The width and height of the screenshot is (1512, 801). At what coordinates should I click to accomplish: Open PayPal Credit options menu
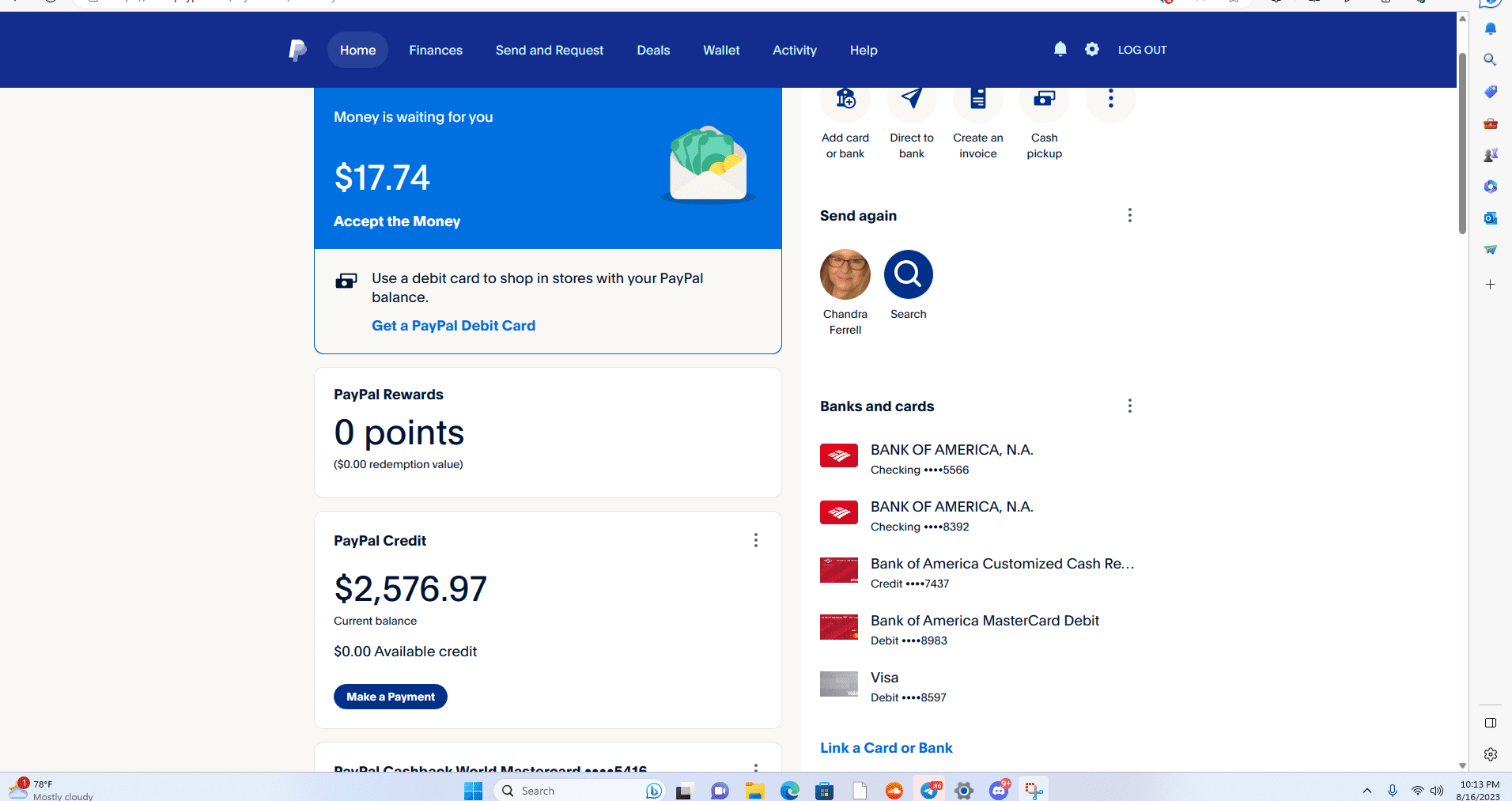[x=756, y=540]
